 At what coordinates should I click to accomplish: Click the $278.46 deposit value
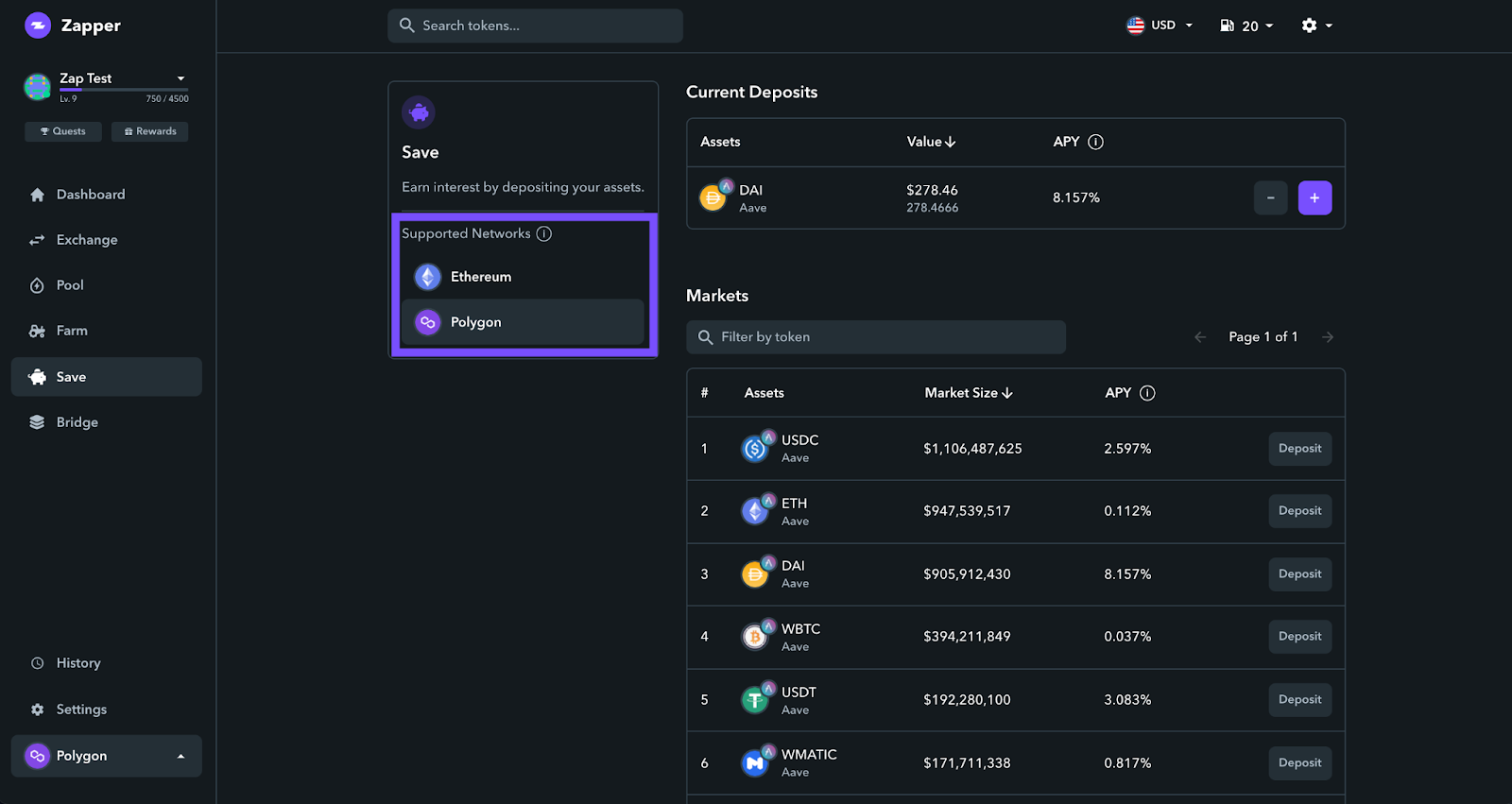932,190
